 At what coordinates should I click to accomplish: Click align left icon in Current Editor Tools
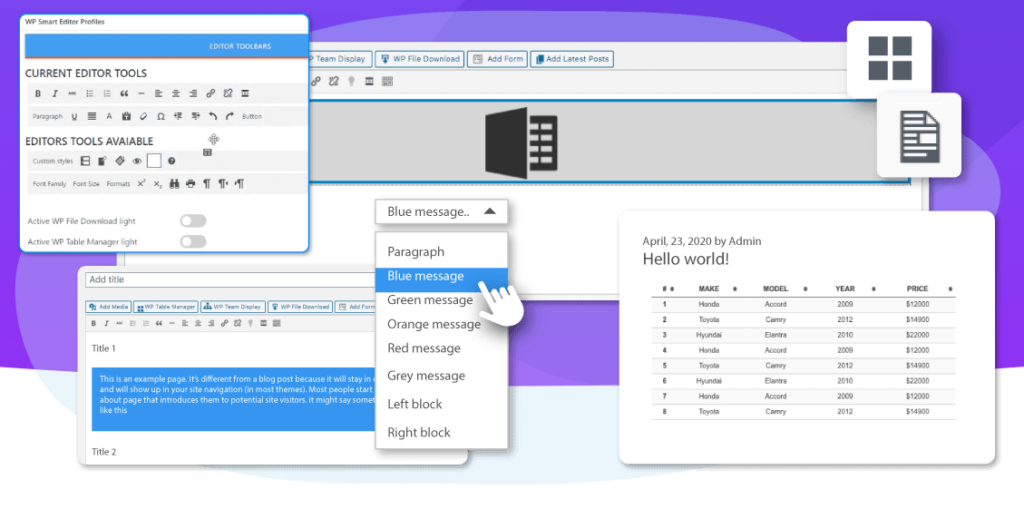tap(159, 93)
